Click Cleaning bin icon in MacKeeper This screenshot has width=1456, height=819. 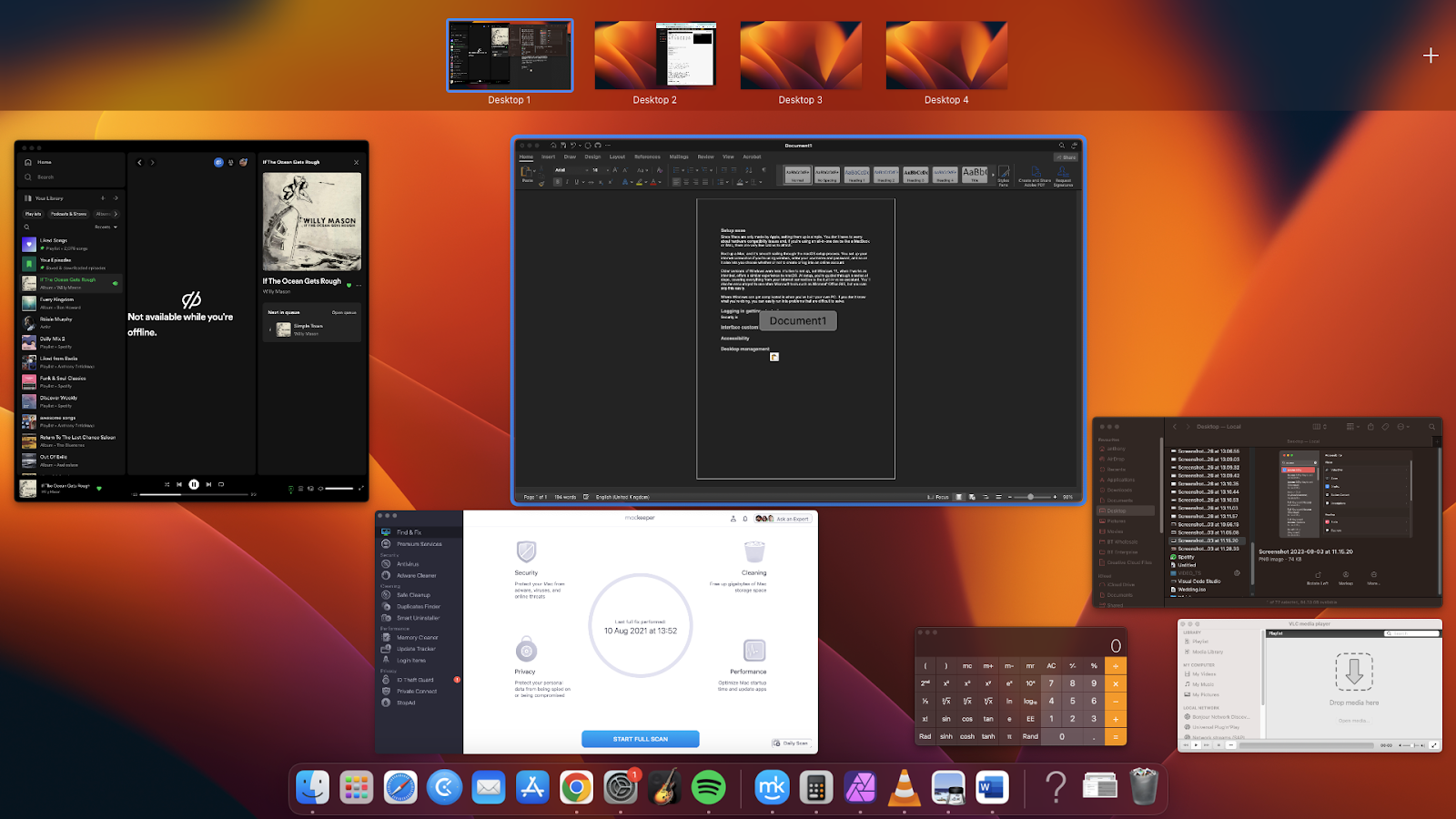tap(754, 551)
